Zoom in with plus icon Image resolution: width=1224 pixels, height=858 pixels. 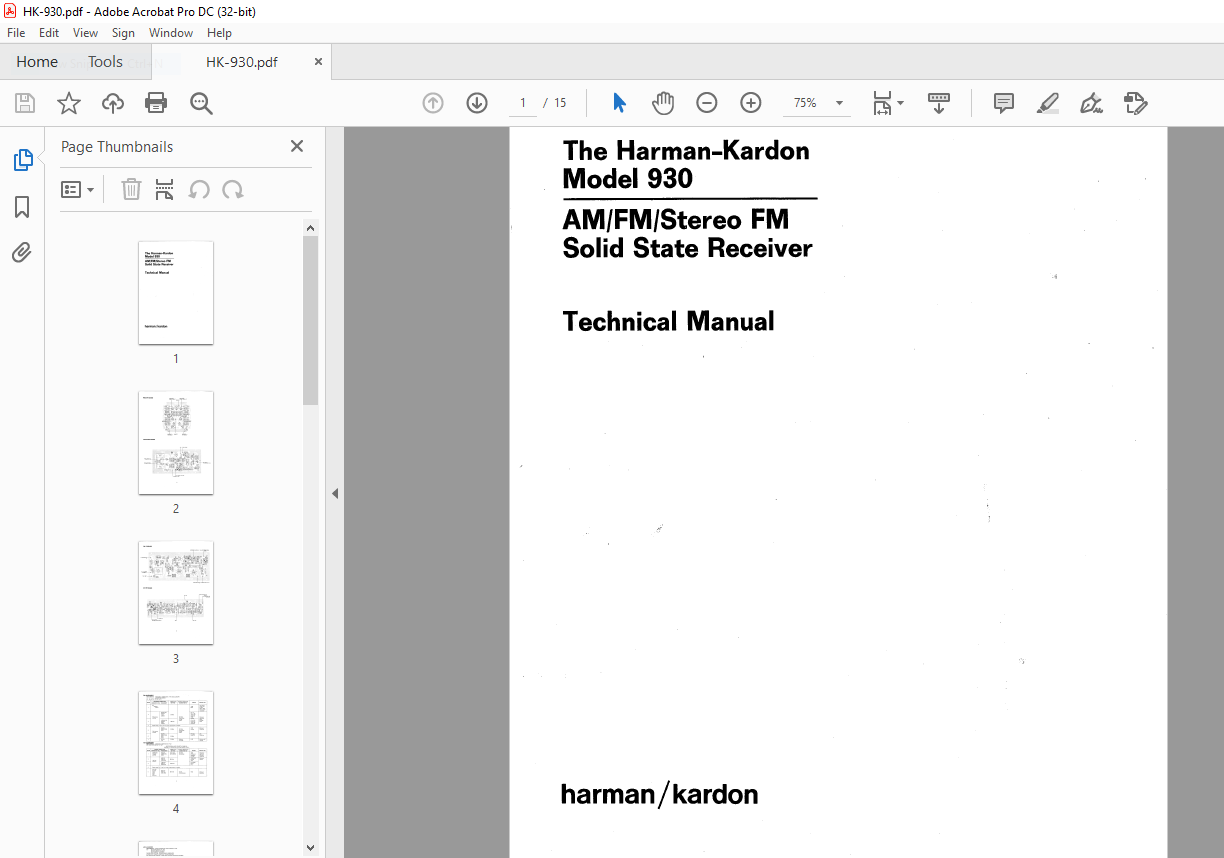(x=751, y=103)
